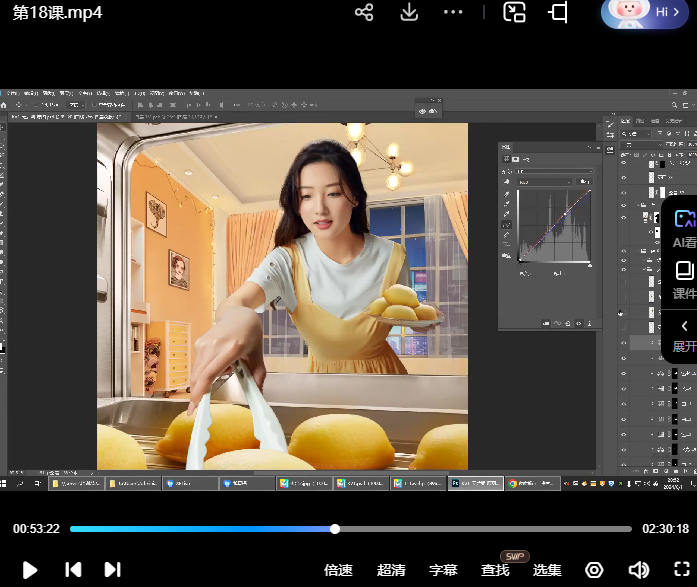Open the 超清 video quality menu
This screenshot has width=697, height=587.
391,570
